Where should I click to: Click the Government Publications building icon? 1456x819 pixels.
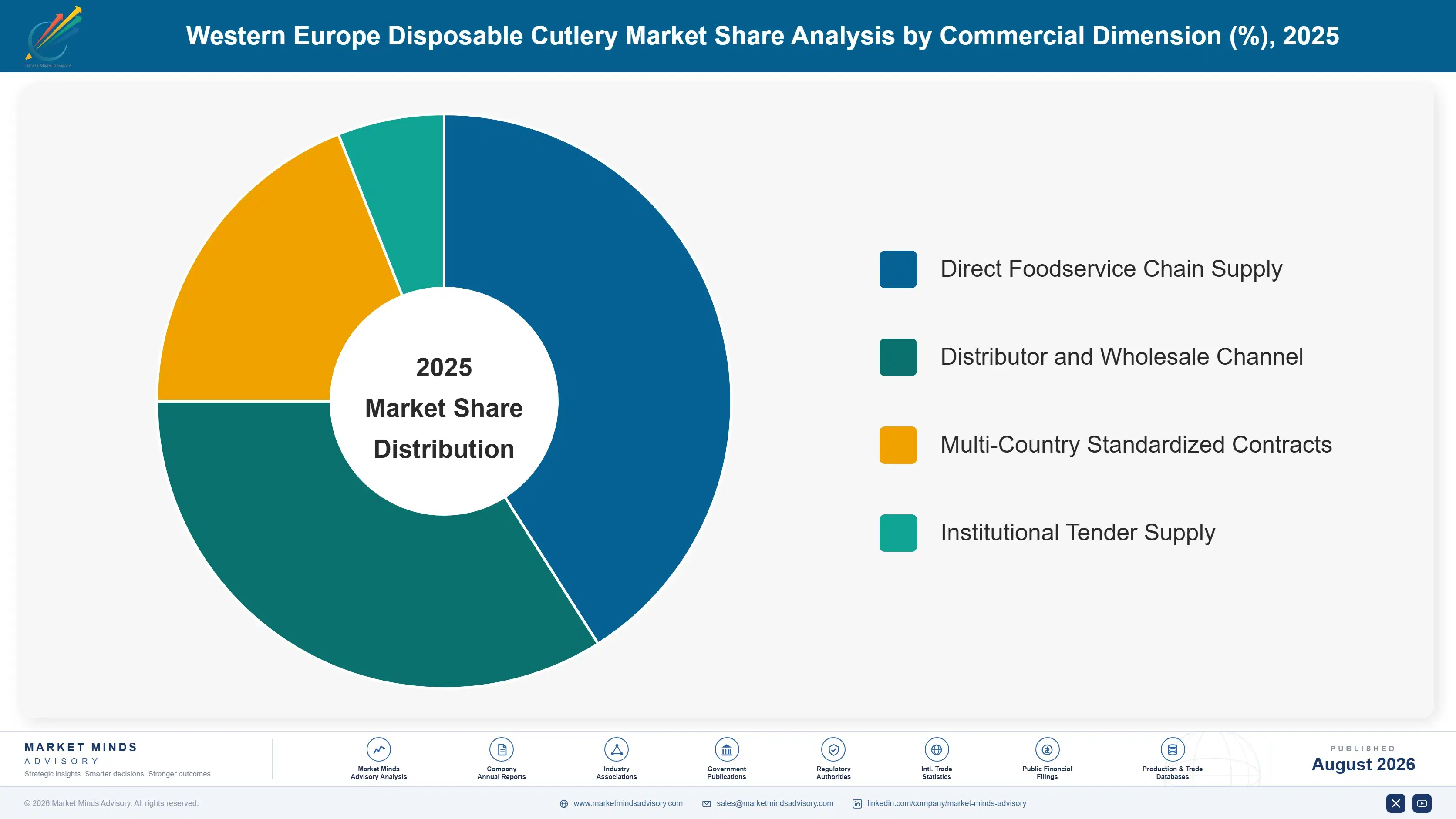point(726,749)
